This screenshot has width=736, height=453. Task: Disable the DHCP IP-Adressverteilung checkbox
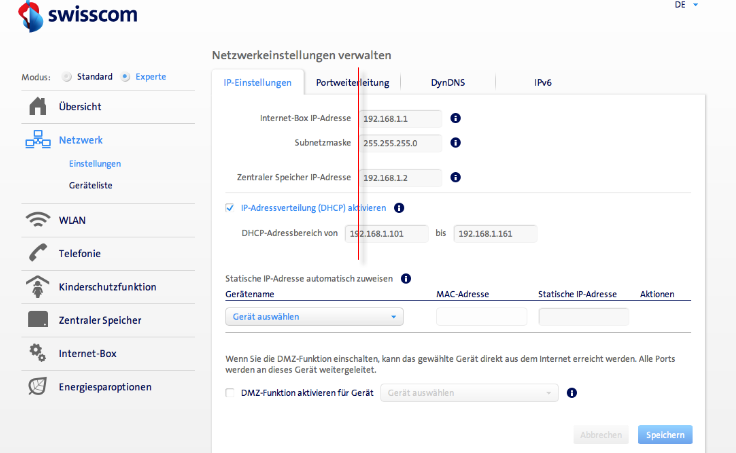(x=230, y=208)
